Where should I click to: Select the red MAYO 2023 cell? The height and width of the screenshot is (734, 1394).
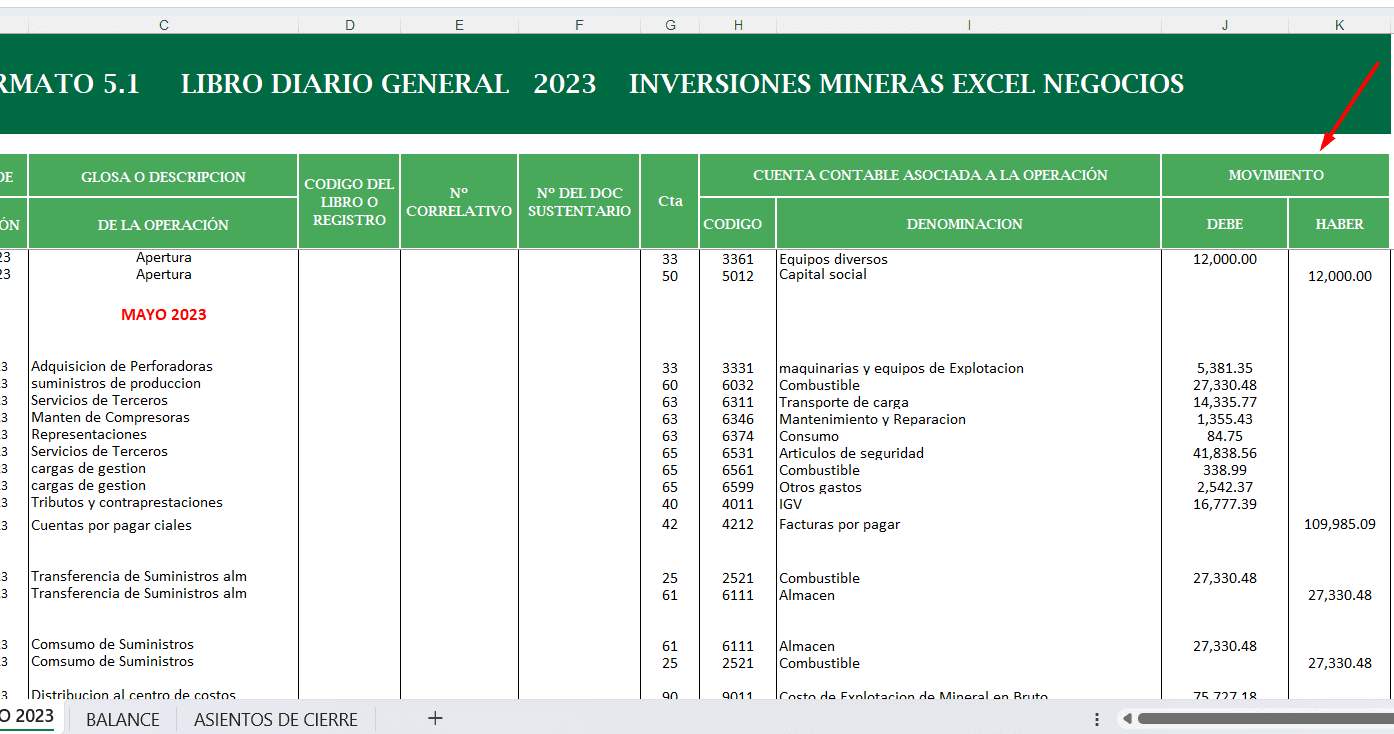click(x=163, y=314)
